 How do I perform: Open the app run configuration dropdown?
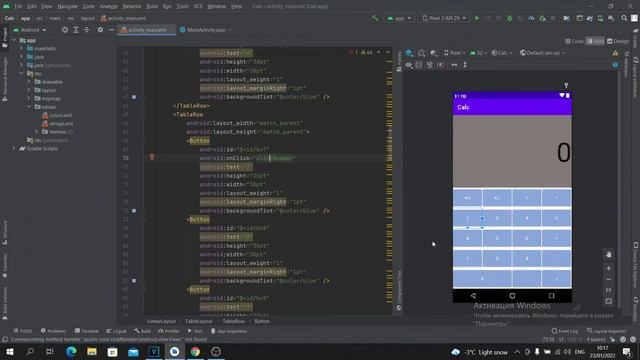(399, 18)
